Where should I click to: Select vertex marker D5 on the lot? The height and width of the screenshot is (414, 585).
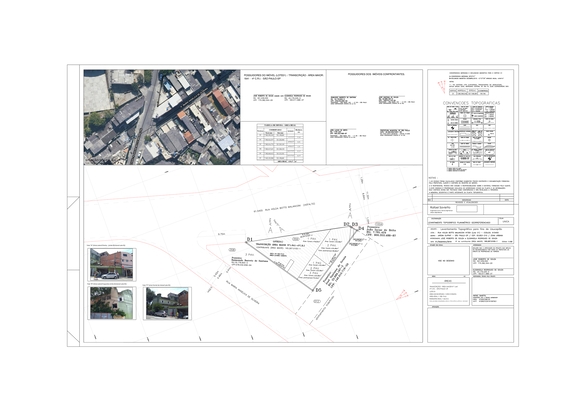318,290
